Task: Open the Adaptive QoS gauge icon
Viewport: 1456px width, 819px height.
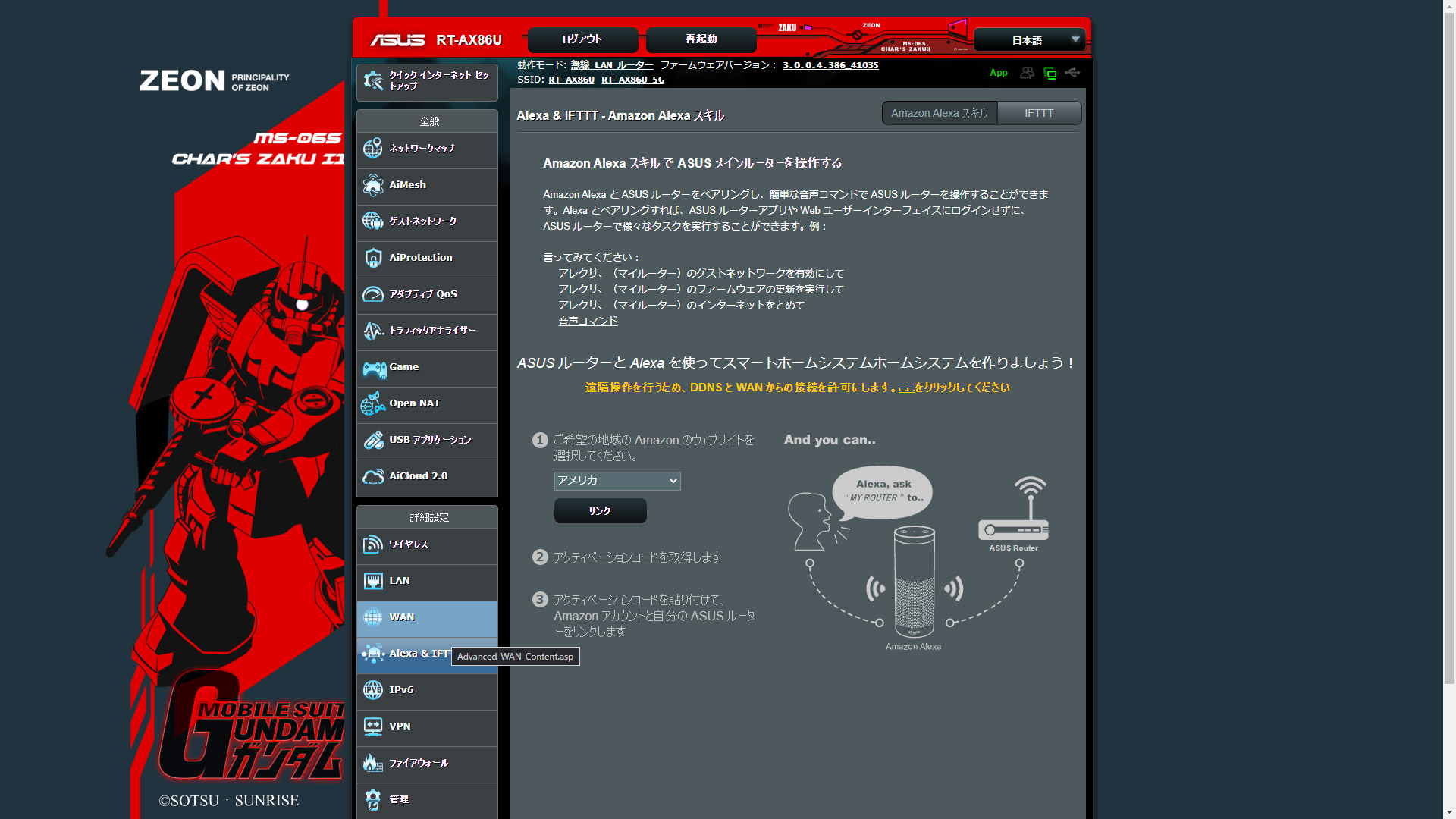Action: tap(372, 294)
